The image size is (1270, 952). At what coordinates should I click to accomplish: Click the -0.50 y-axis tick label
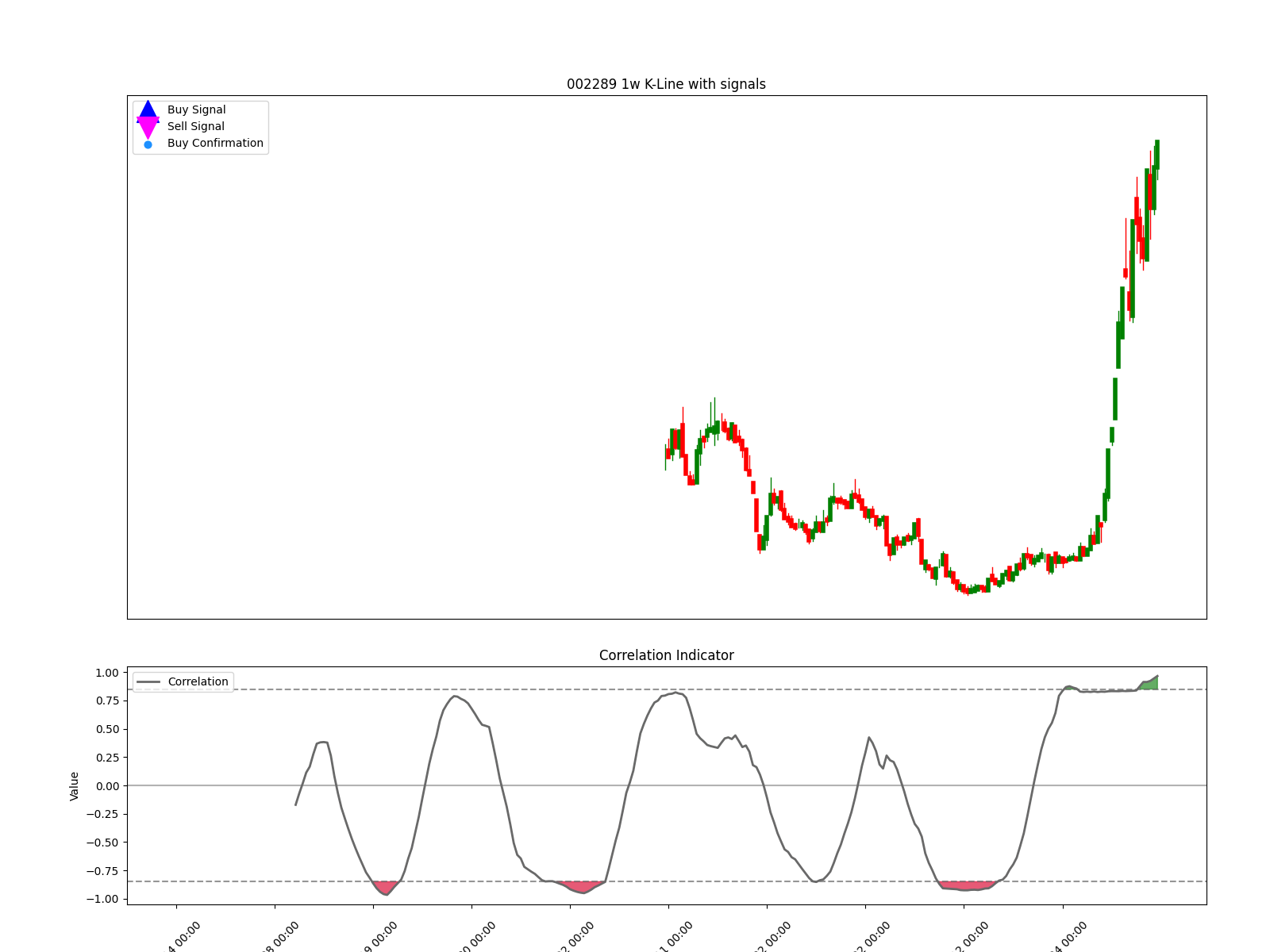pos(103,843)
